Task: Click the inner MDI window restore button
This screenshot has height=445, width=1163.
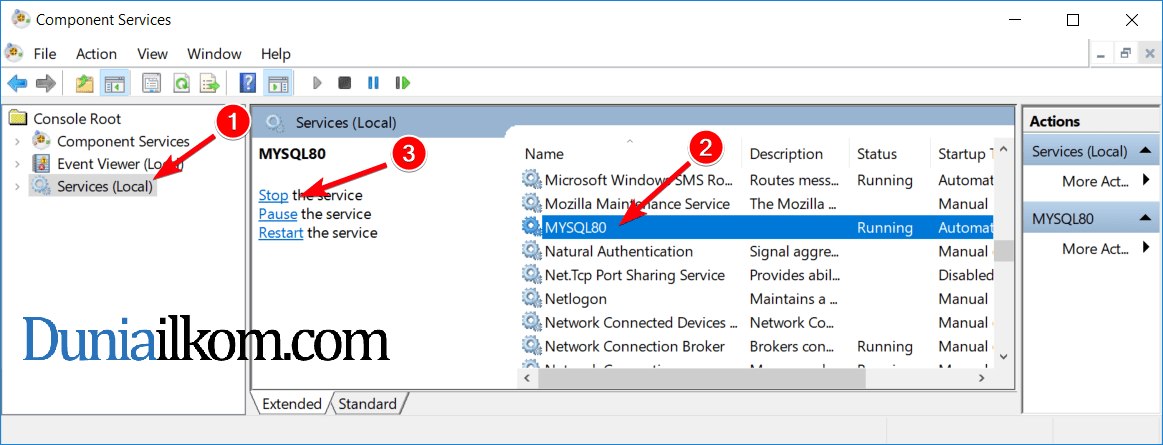Action: tap(1126, 53)
